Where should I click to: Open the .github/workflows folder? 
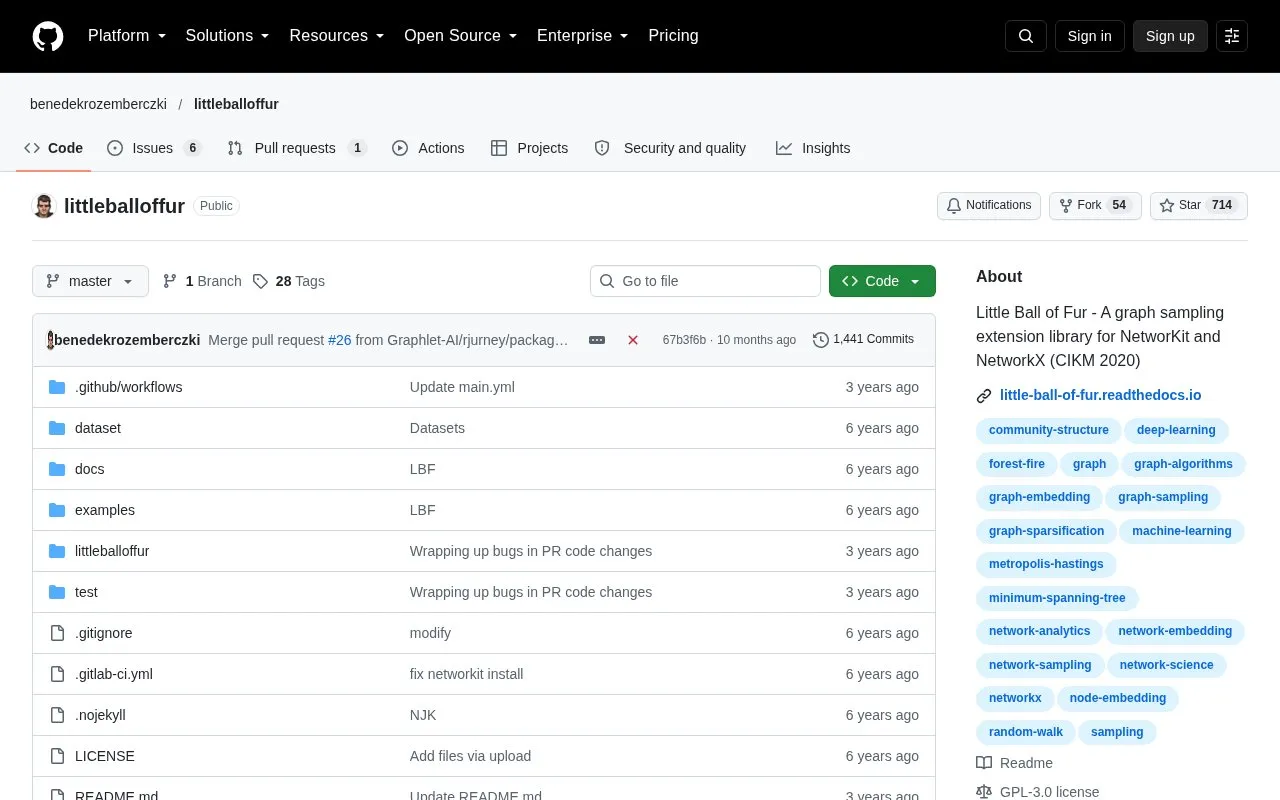(128, 387)
